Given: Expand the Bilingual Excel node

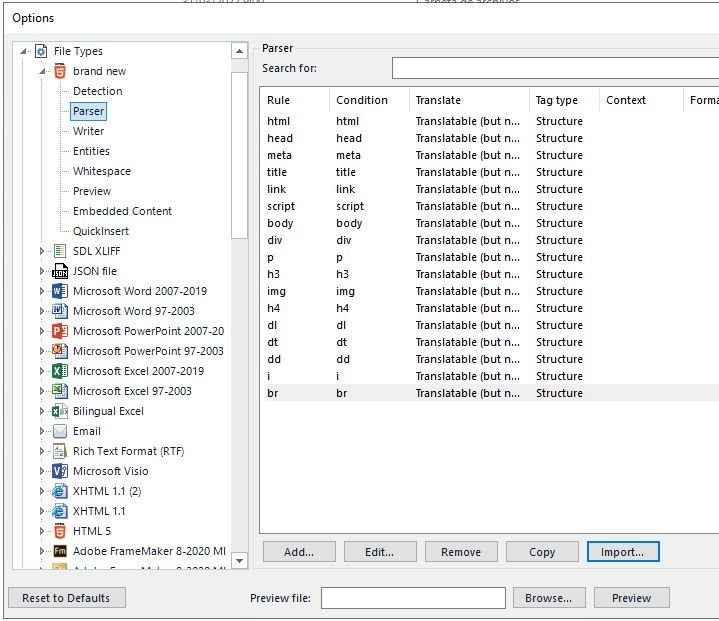Looking at the screenshot, I should pyautogui.click(x=42, y=411).
